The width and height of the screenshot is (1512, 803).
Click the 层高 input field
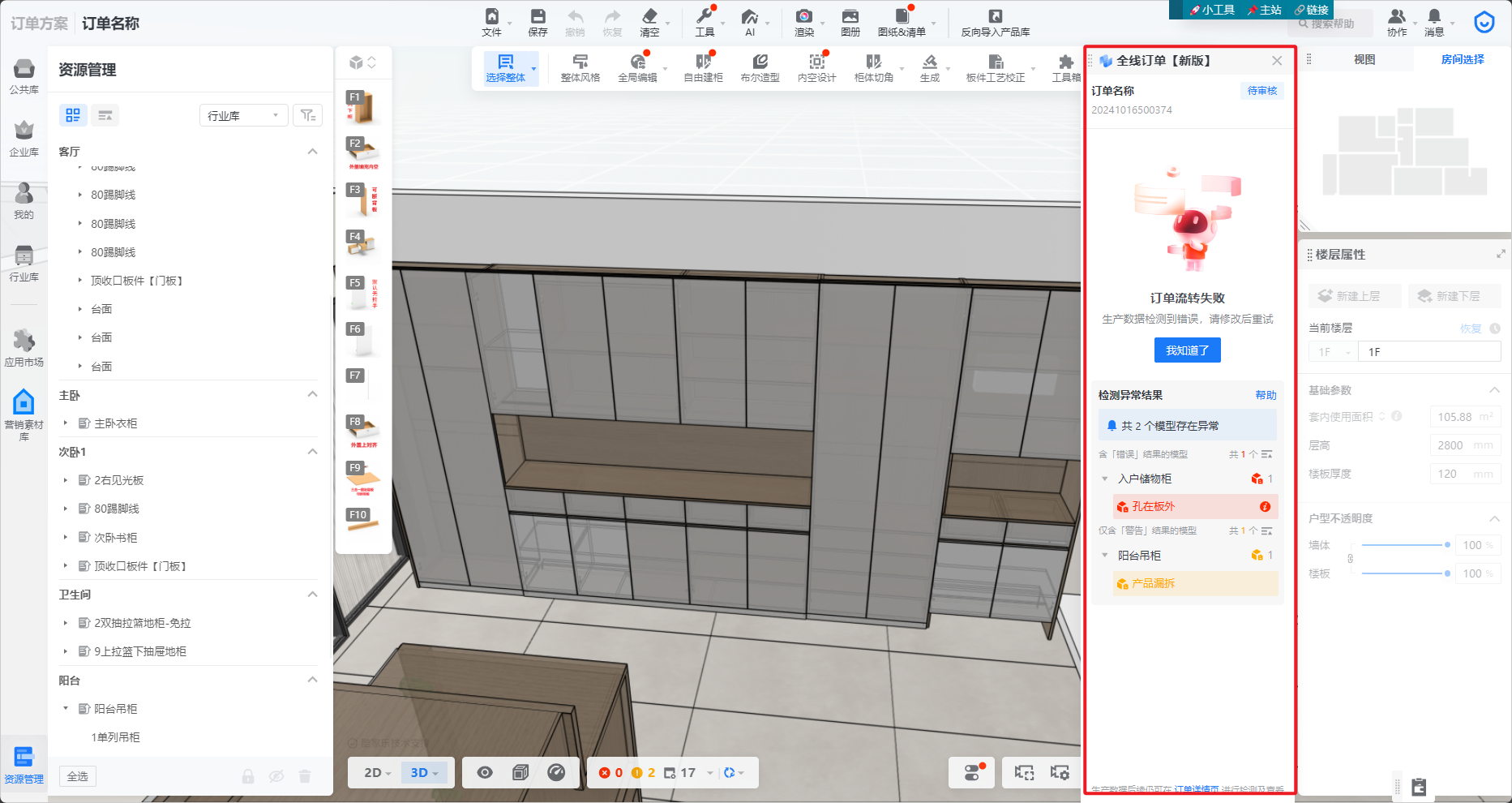pos(1465,445)
